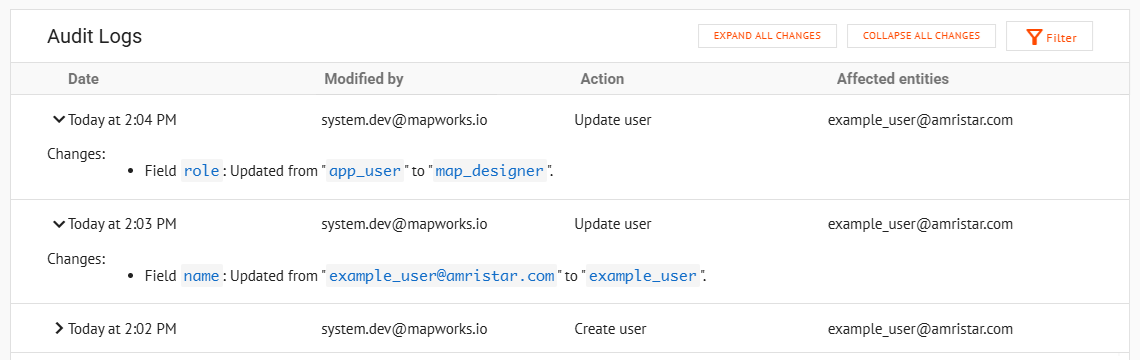Click the "name" field code tag
Viewport: 1140px width, 360px height.
[201, 276]
